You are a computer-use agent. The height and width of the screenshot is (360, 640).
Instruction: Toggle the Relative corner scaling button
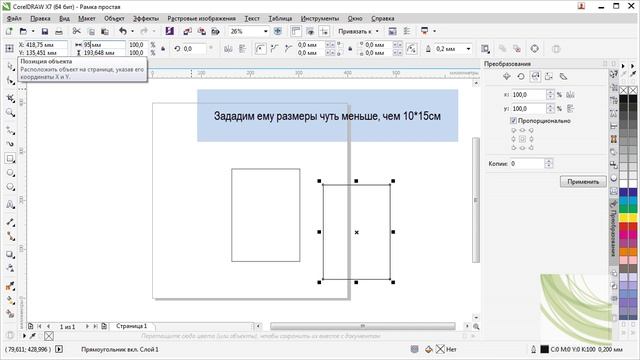[x=411, y=49]
